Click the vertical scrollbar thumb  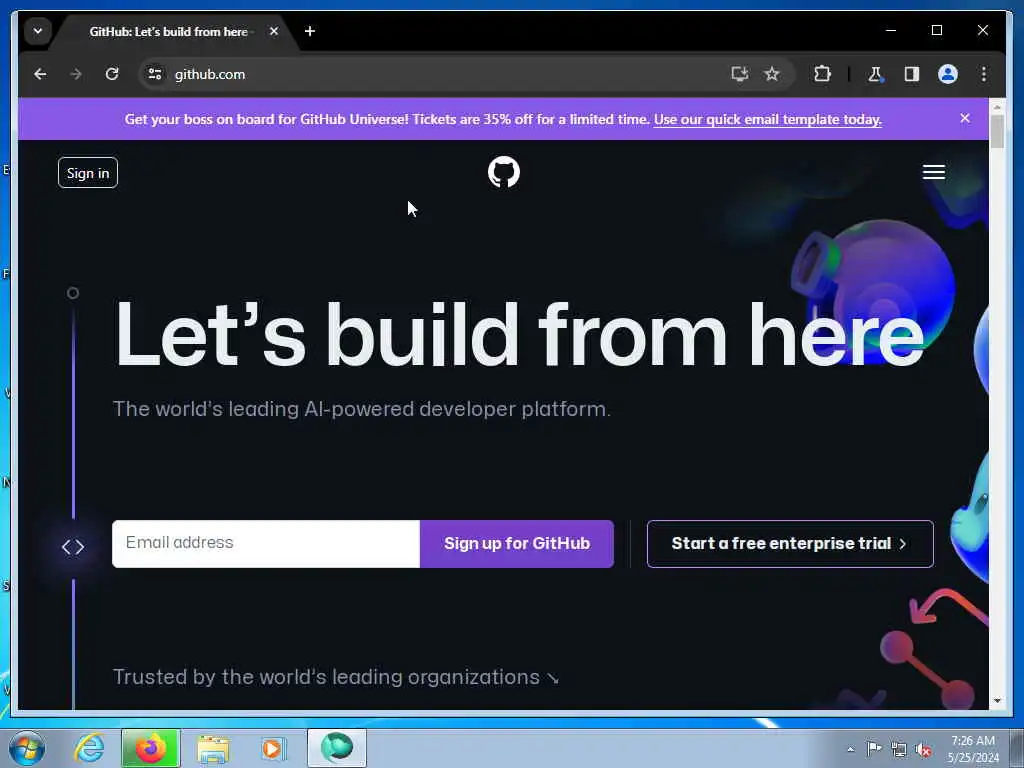(997, 132)
